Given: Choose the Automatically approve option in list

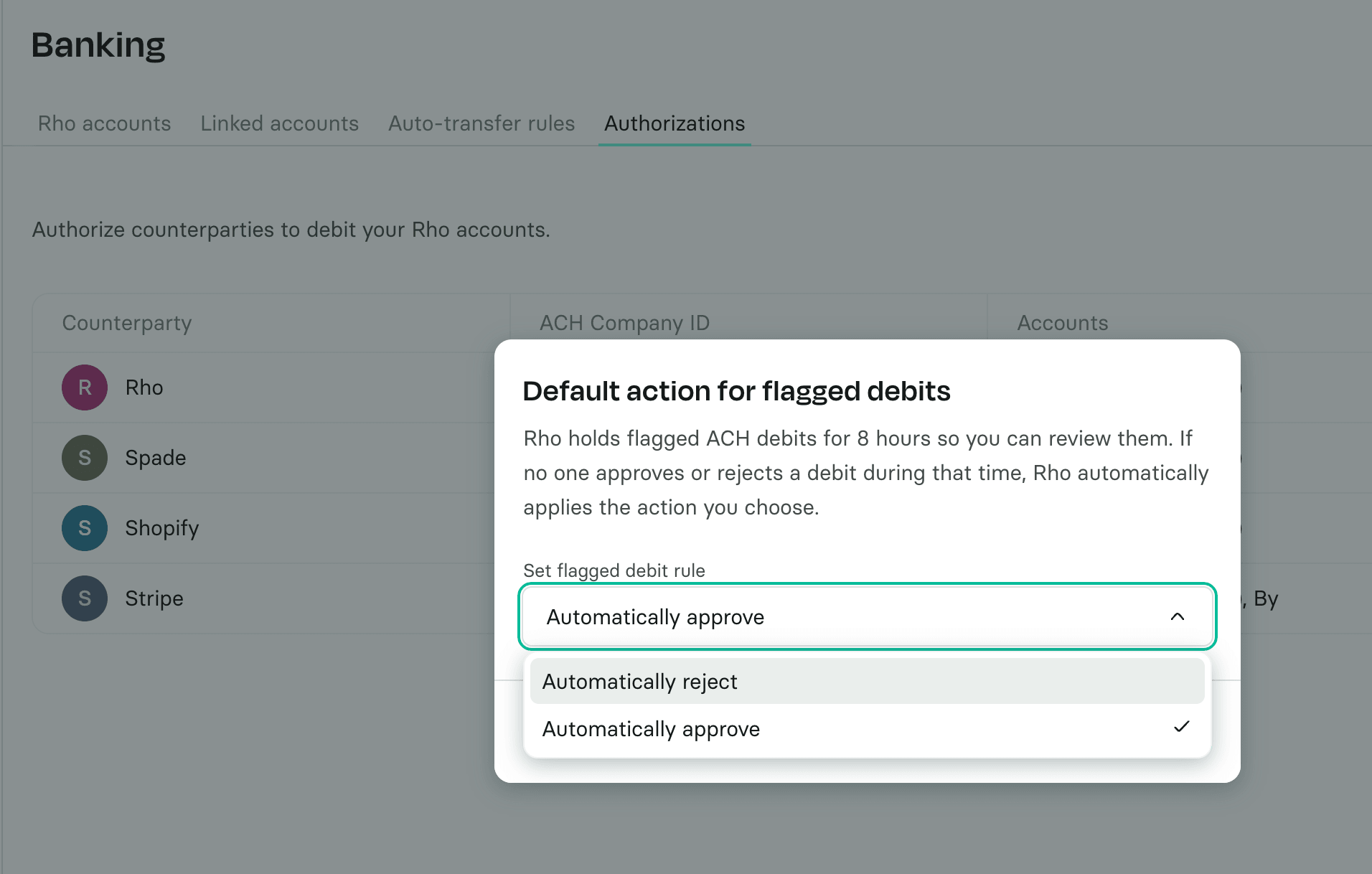Looking at the screenshot, I should point(867,729).
